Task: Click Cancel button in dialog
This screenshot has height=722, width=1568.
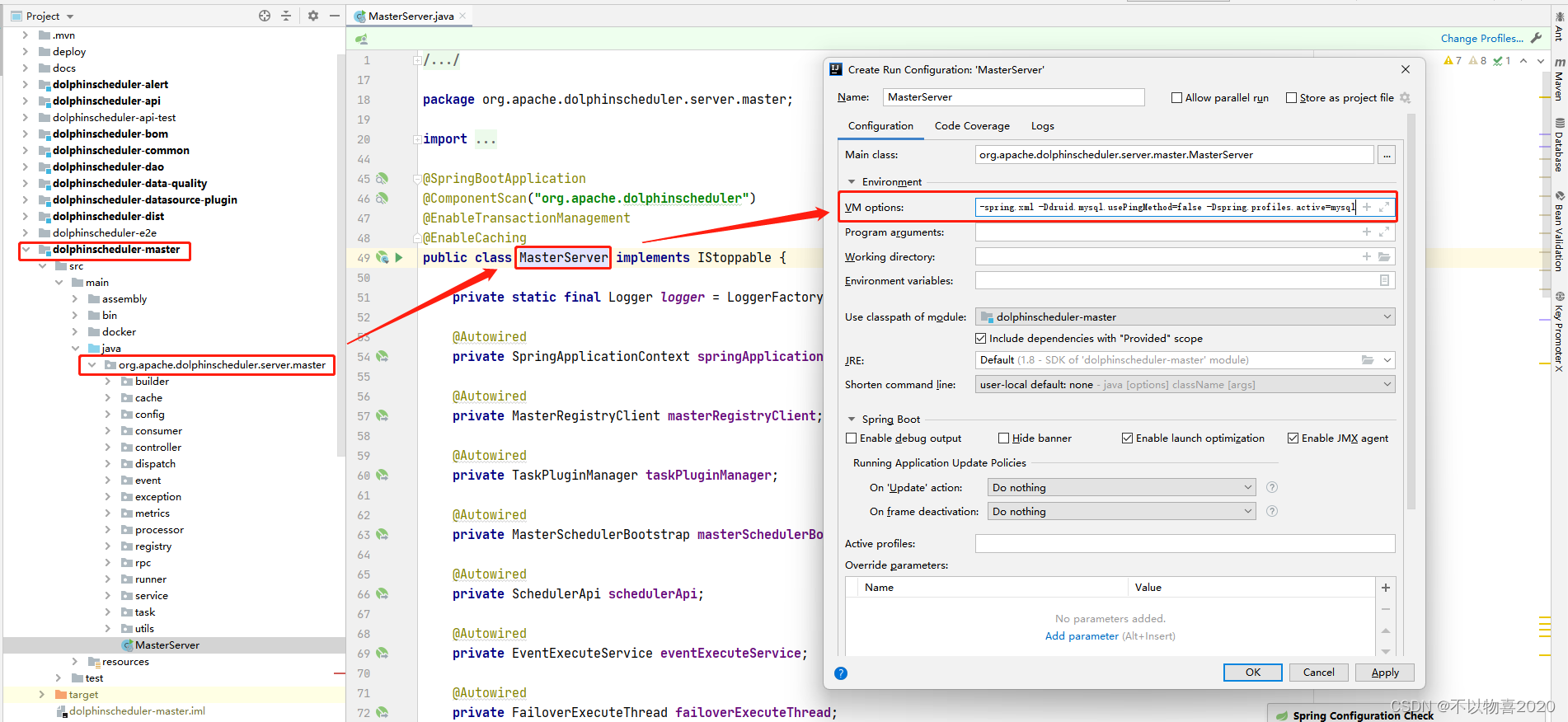Action: coord(1318,673)
